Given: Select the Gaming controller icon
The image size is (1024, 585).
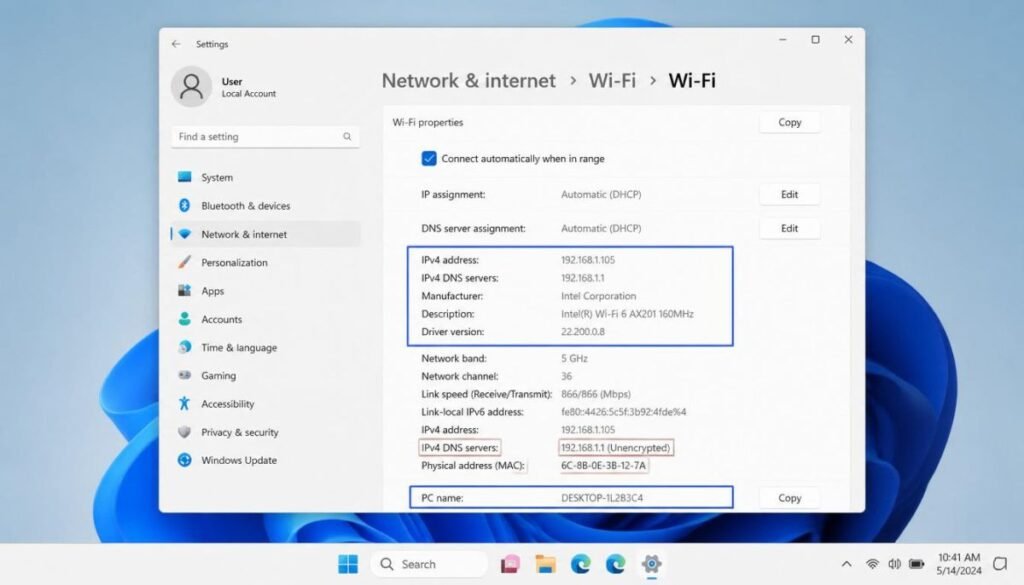Looking at the screenshot, I should (185, 375).
